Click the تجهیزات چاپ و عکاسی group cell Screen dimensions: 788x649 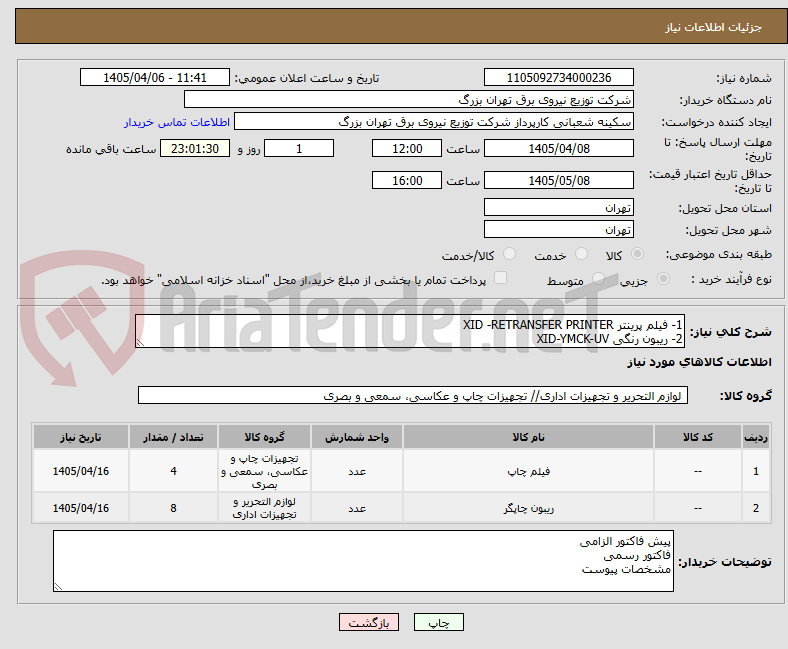coord(264,471)
